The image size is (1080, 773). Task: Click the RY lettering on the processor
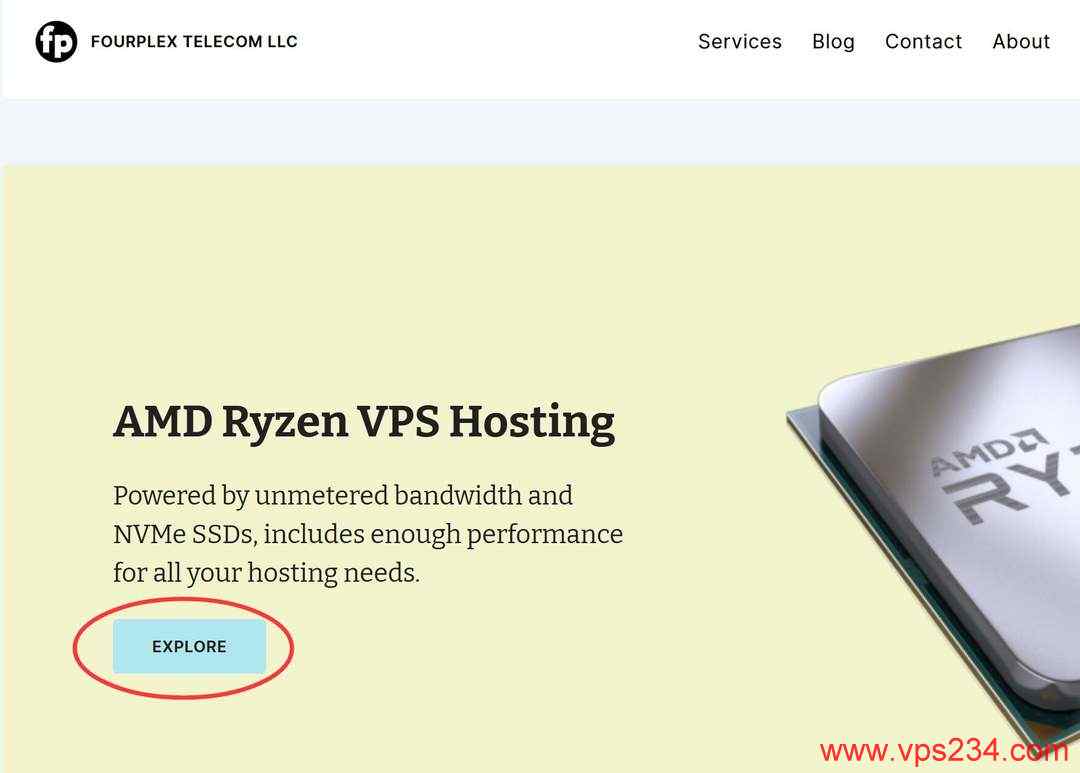(x=1012, y=489)
